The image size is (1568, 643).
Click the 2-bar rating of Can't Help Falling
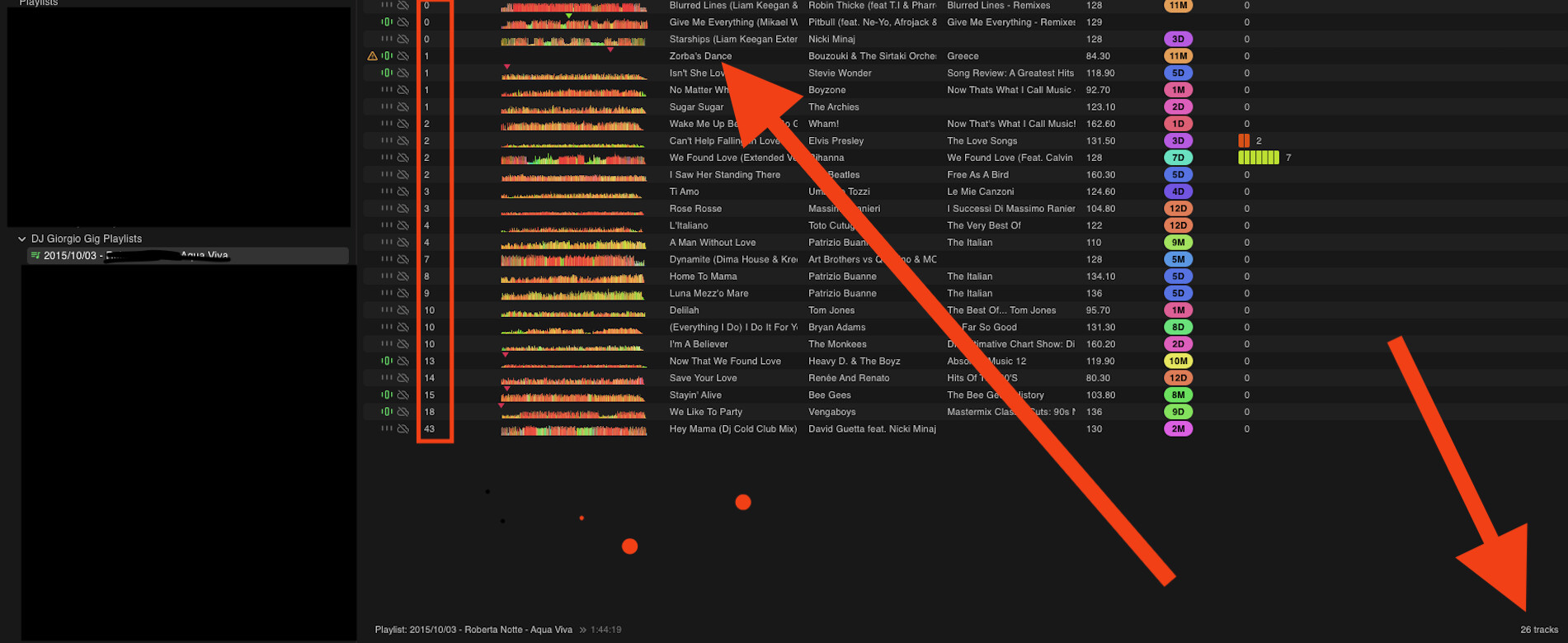coord(1244,140)
